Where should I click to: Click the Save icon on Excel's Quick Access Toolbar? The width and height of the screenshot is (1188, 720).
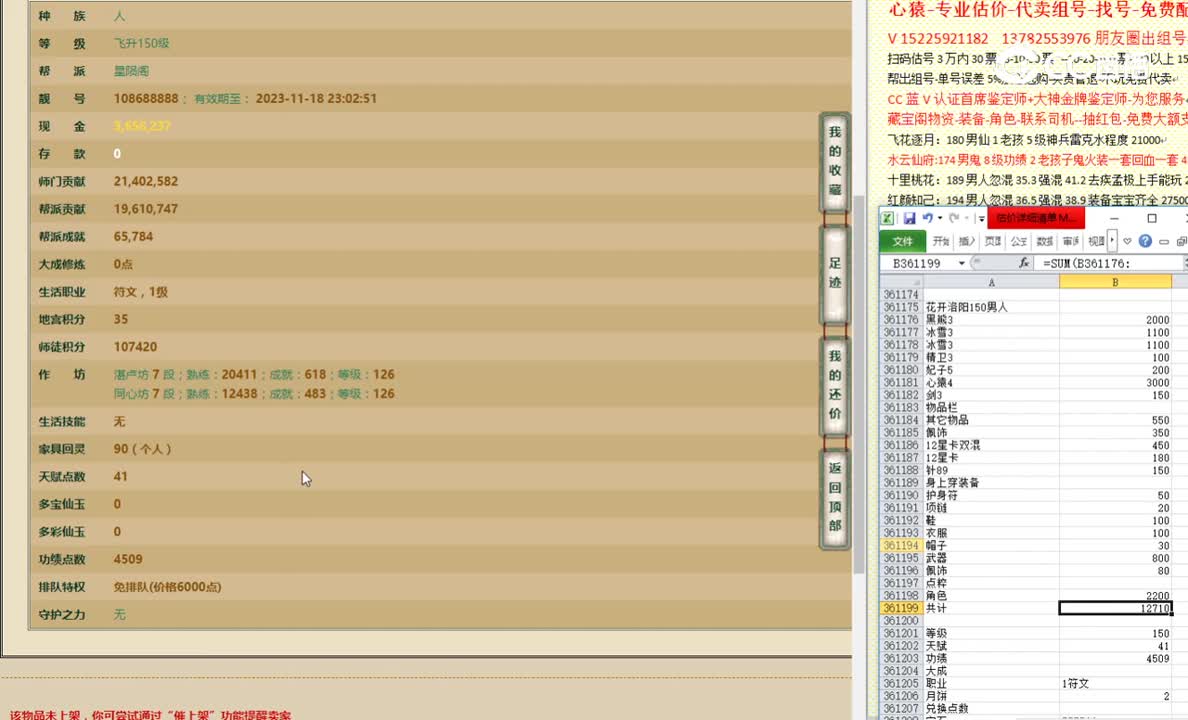click(910, 217)
